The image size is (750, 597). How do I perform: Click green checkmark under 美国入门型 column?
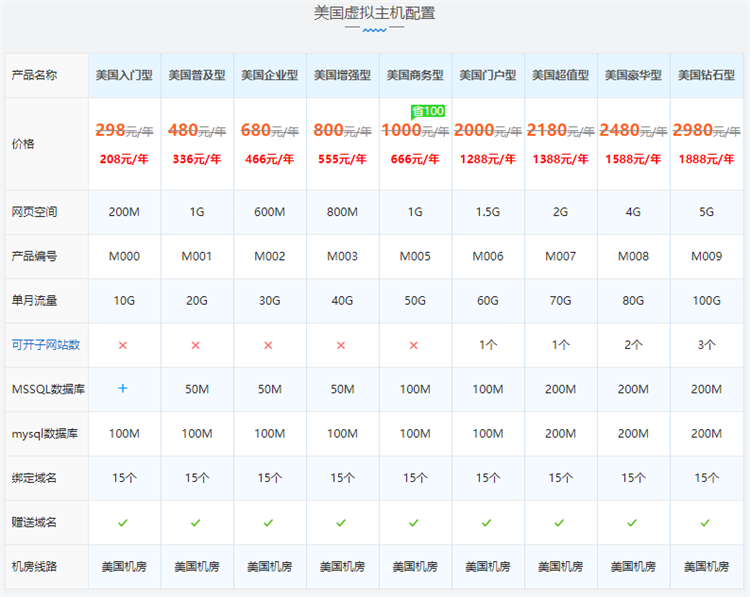[123, 522]
